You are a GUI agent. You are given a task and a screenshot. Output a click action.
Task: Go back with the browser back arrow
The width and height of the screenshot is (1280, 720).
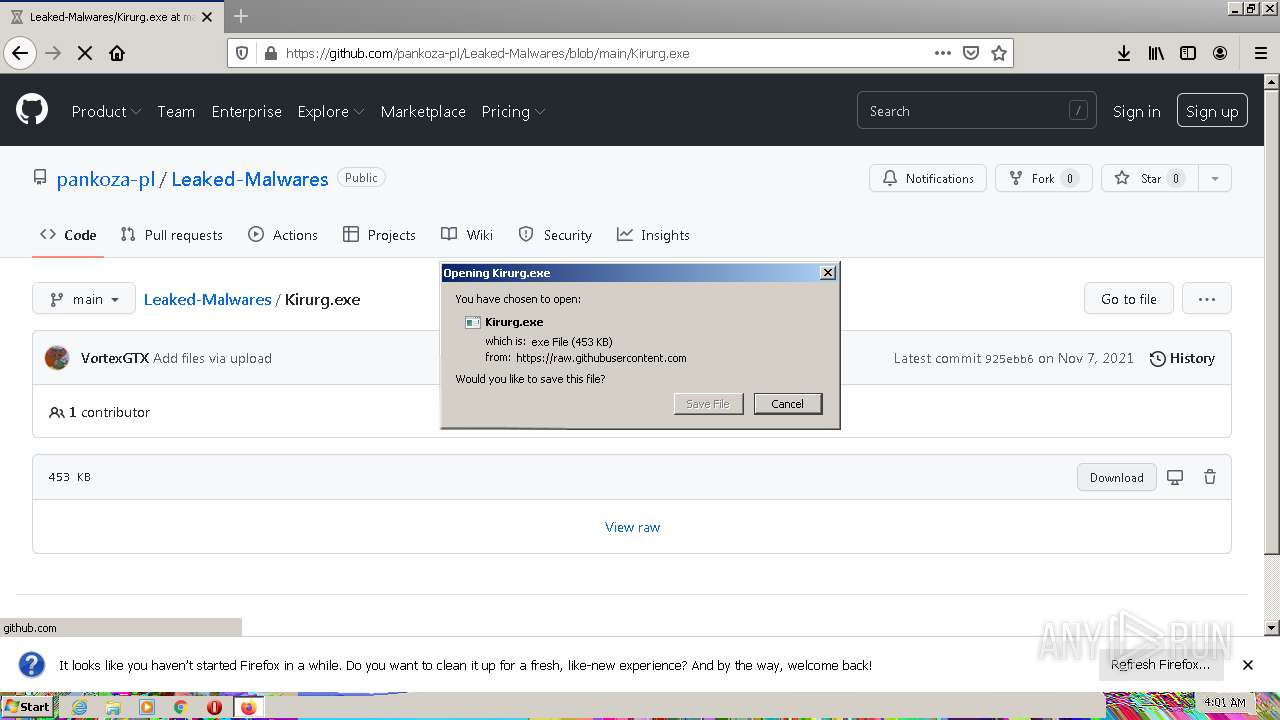point(20,53)
